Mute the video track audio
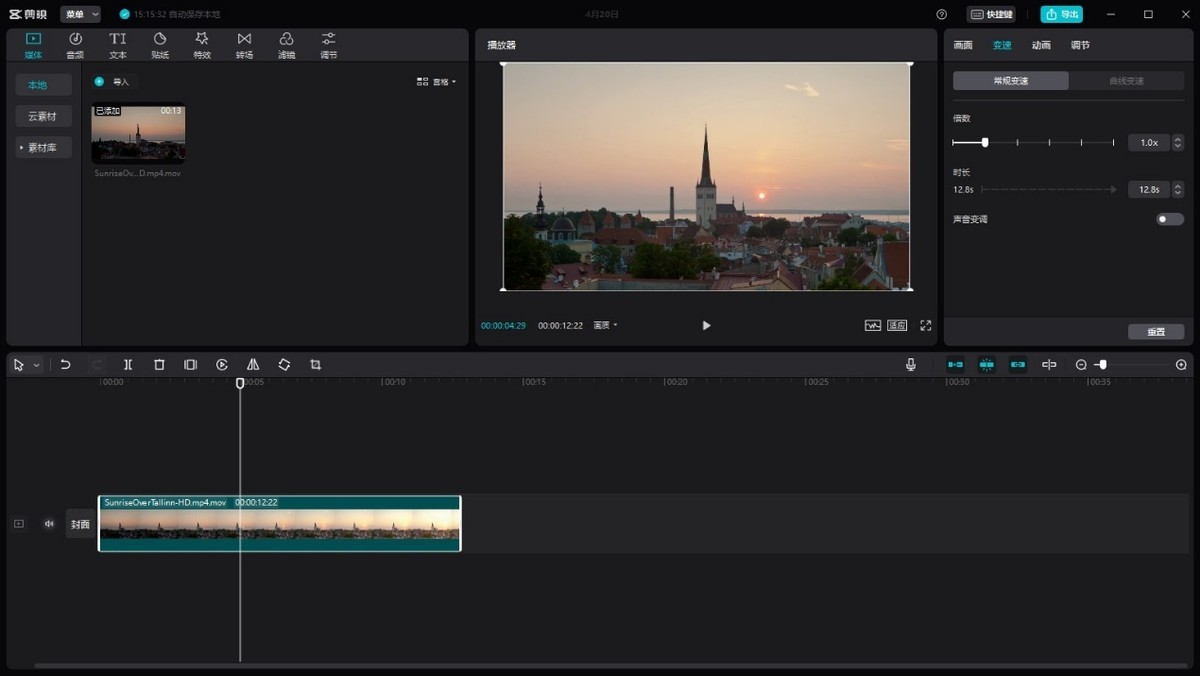This screenshot has height=676, width=1200. click(x=49, y=523)
